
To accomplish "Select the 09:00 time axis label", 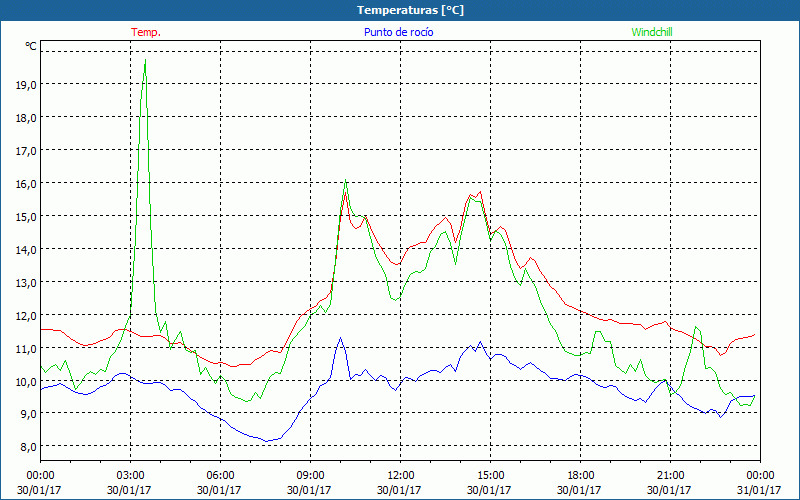I will pyautogui.click(x=310, y=475).
